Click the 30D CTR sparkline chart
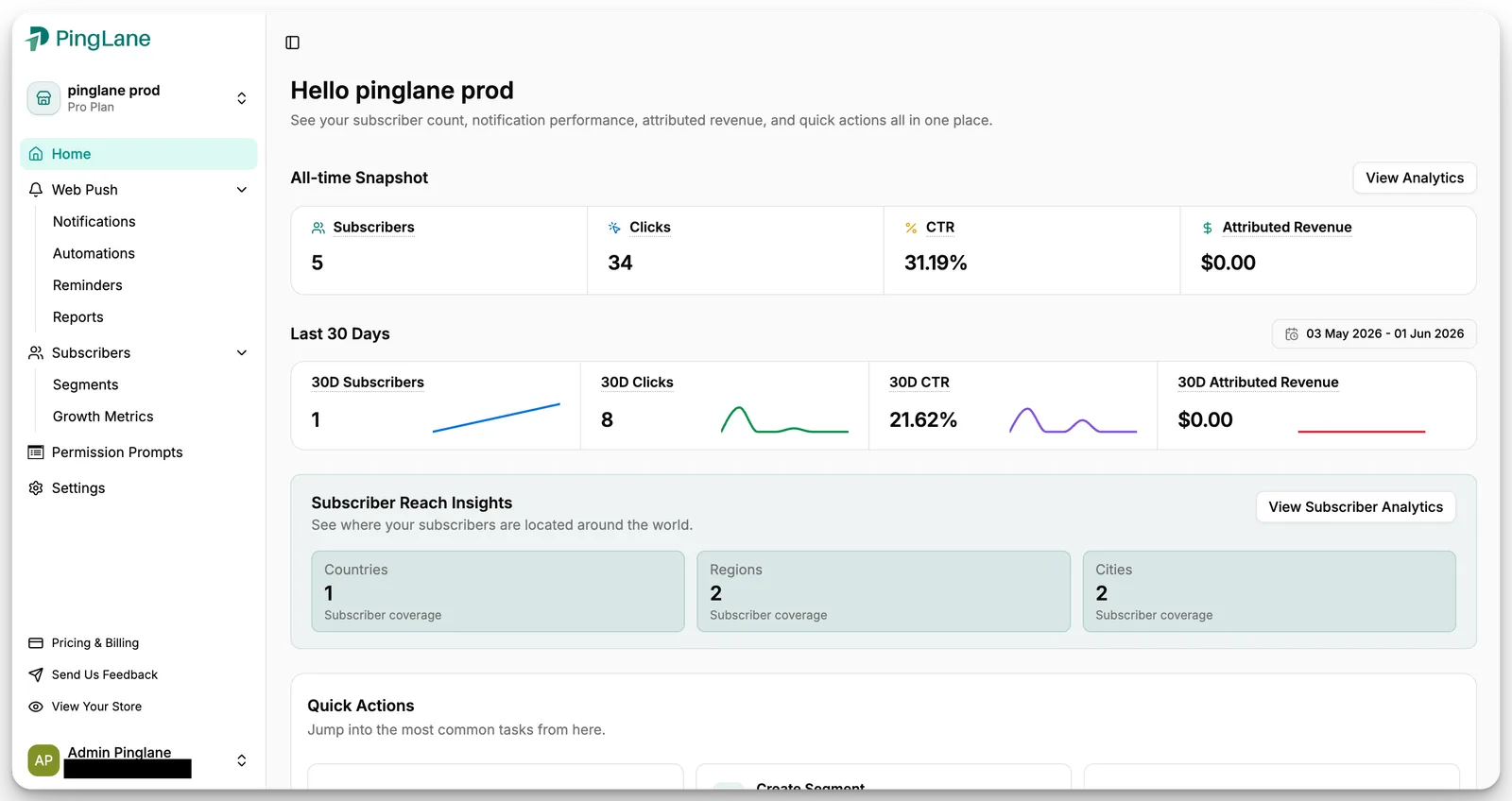 coord(1073,420)
